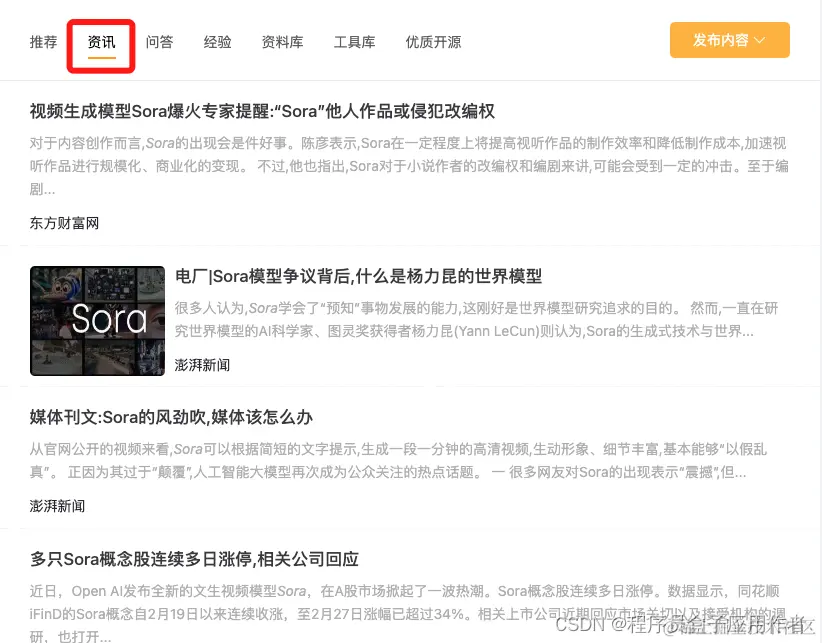
Task: Open the 问答 tab
Action: point(159,42)
